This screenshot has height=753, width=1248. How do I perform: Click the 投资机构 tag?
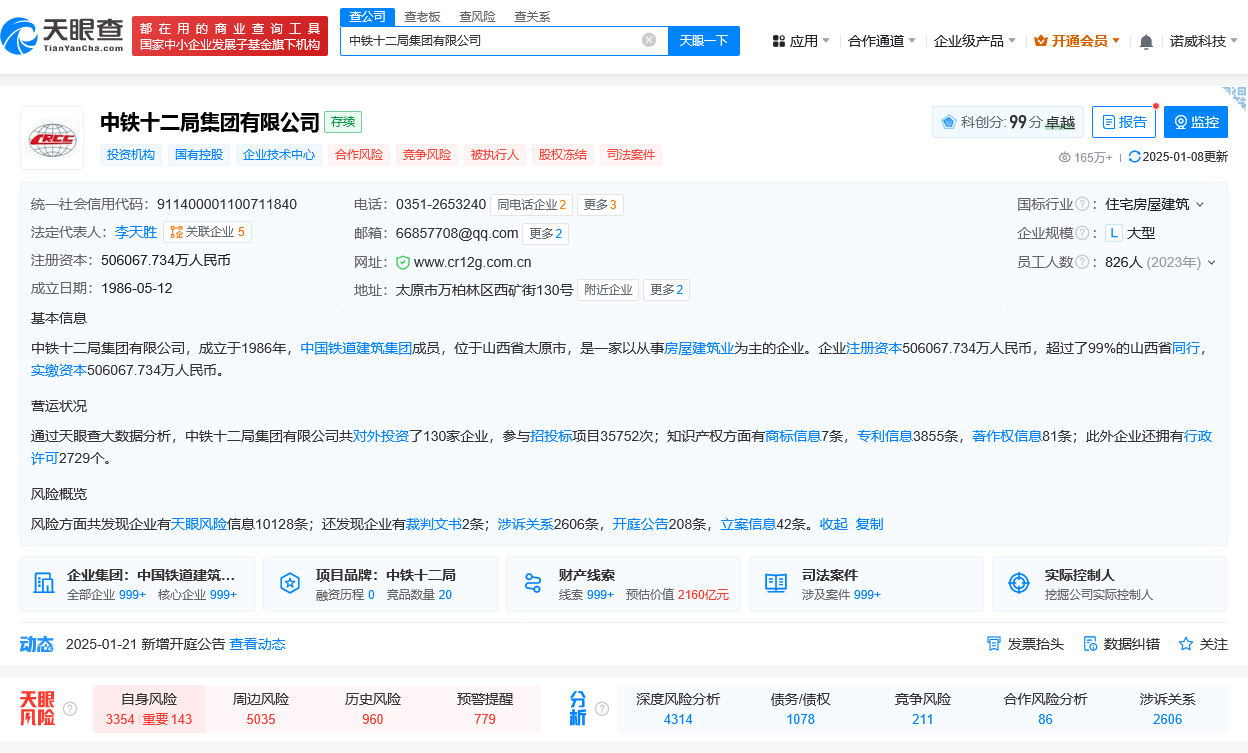point(131,155)
